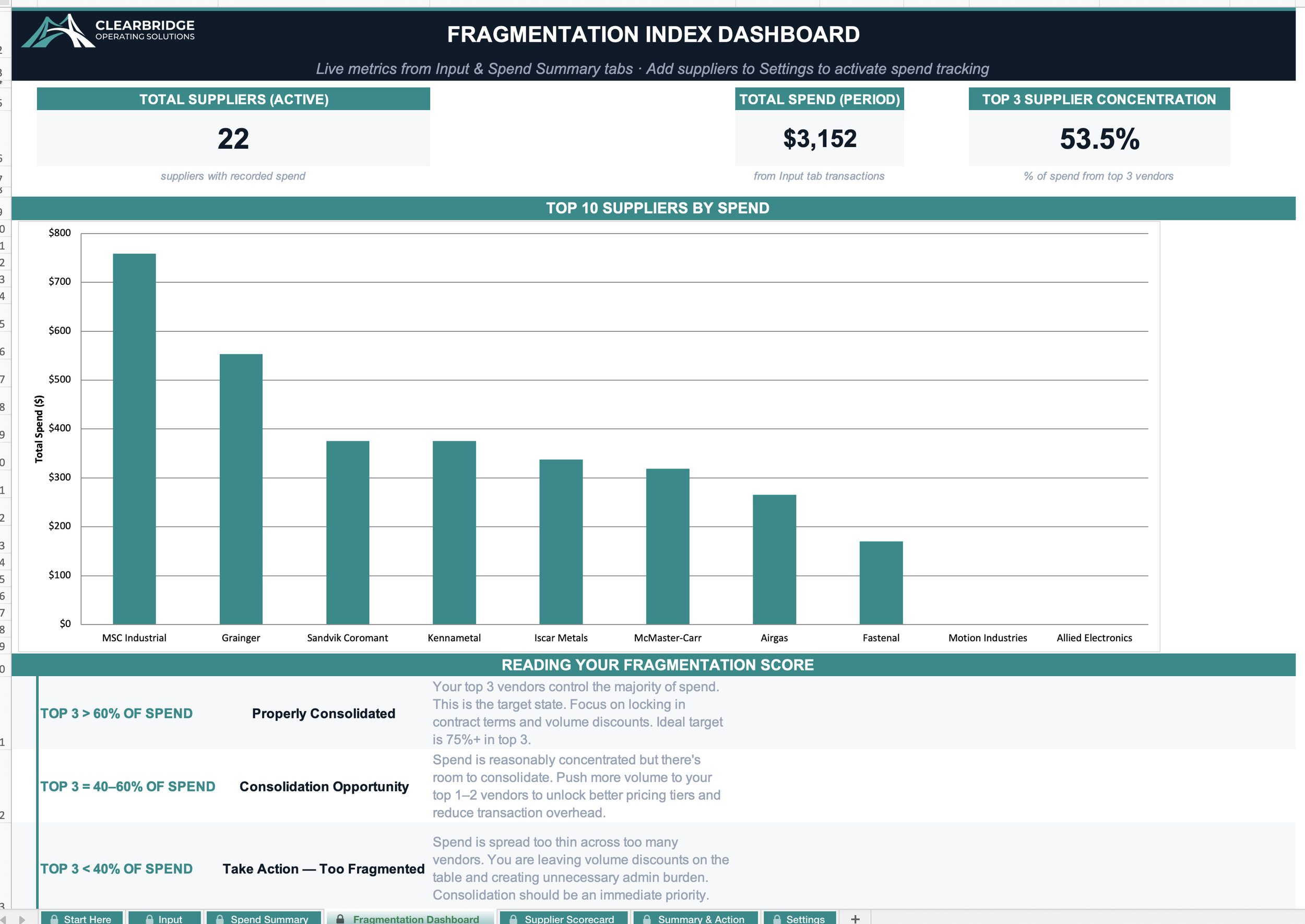Viewport: 1305px width, 924px height.
Task: Click the lock icon on the Start Here tab
Action: [55, 918]
